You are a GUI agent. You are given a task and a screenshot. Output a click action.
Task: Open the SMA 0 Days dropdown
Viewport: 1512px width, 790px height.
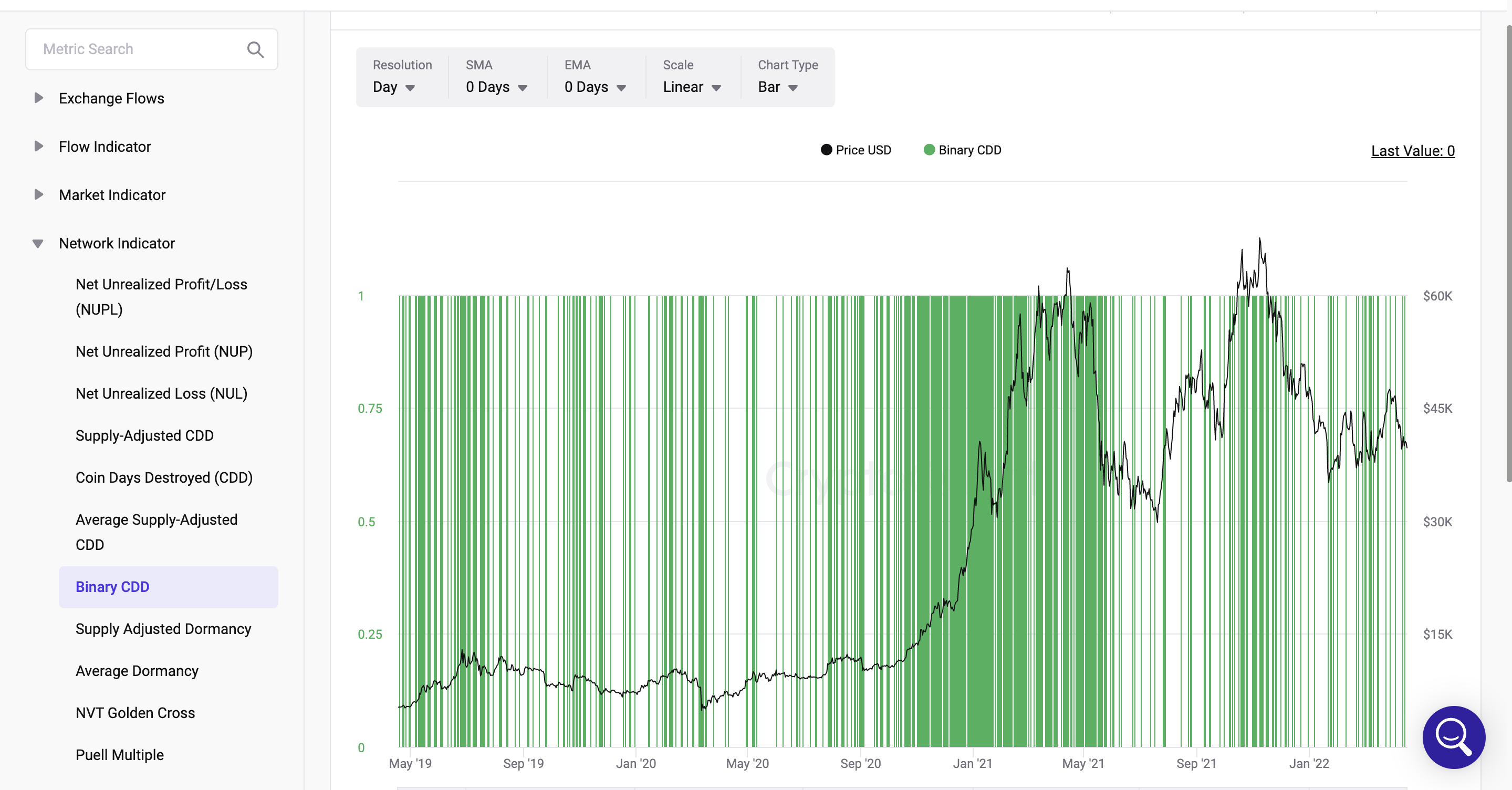(x=497, y=87)
